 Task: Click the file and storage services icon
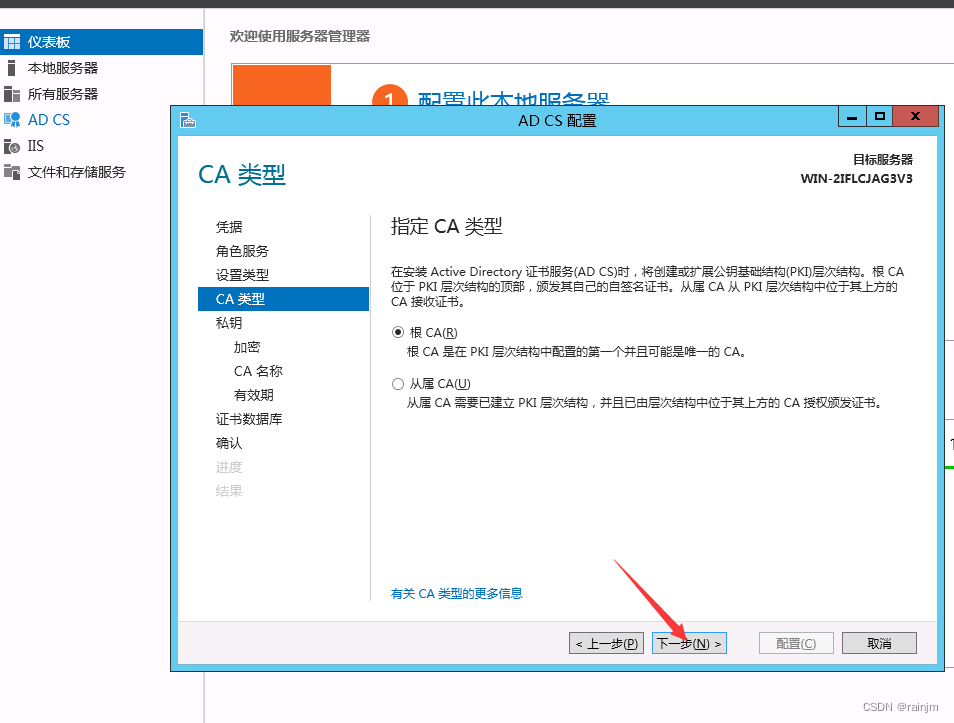coord(12,172)
